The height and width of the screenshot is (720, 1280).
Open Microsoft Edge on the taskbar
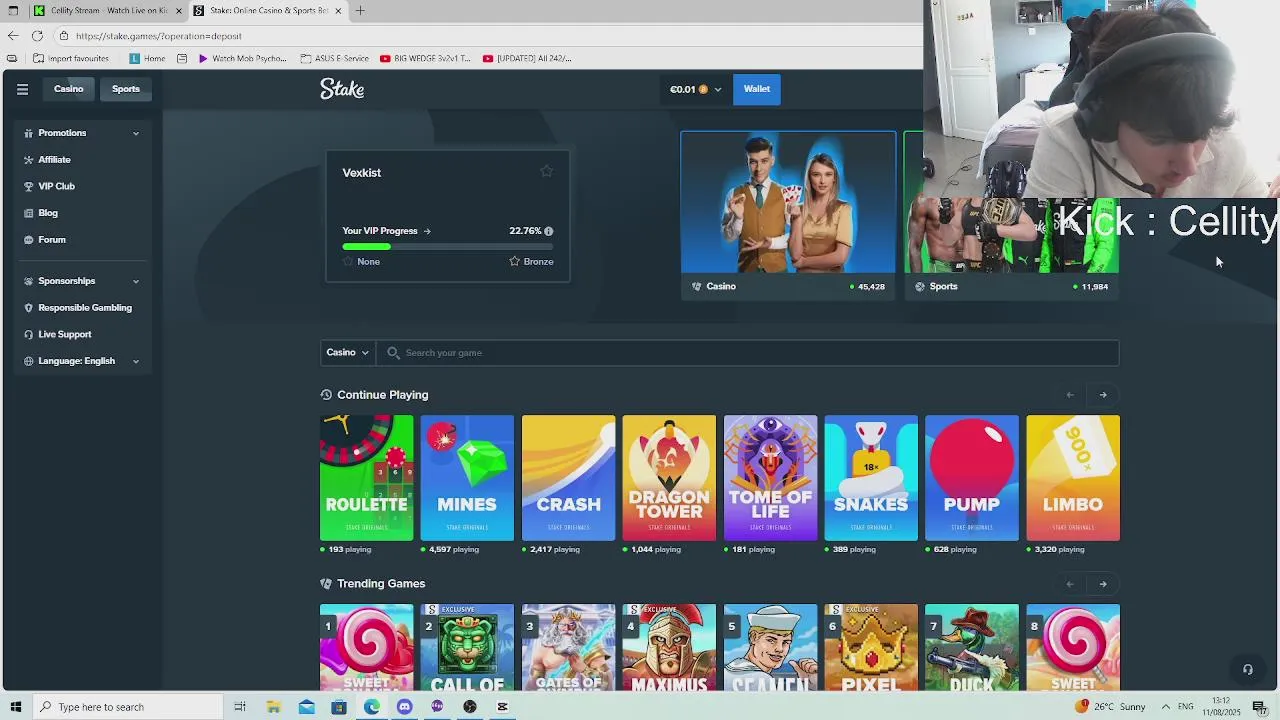(x=371, y=707)
